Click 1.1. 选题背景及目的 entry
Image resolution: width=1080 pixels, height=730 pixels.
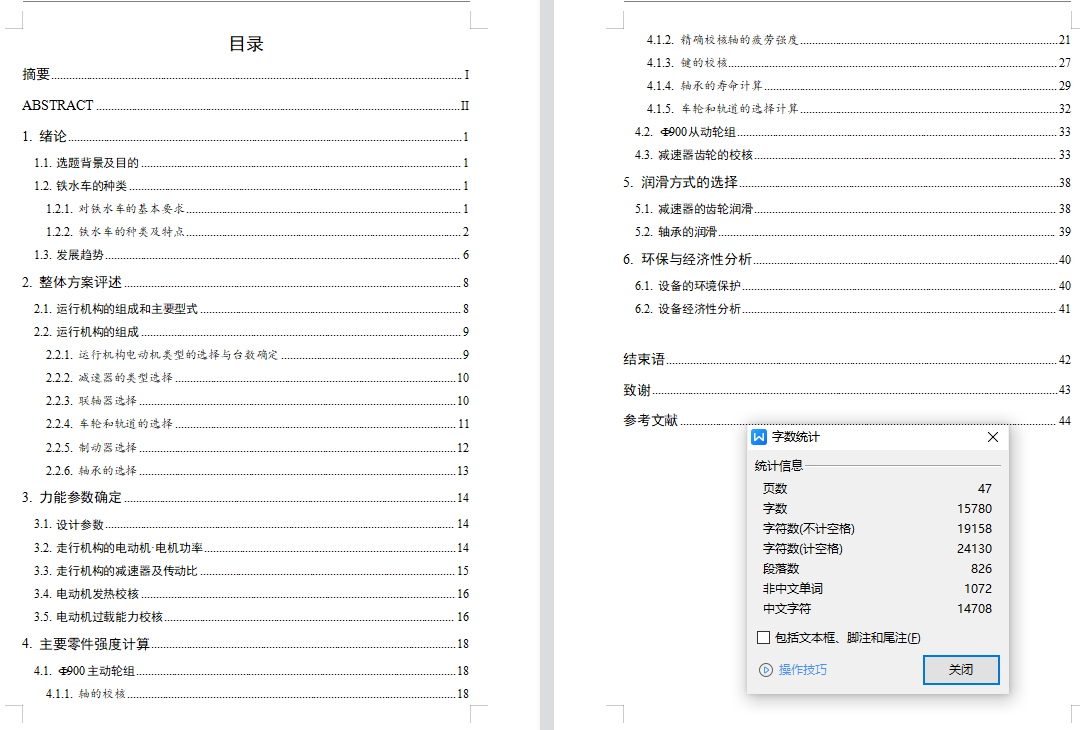tap(251, 163)
